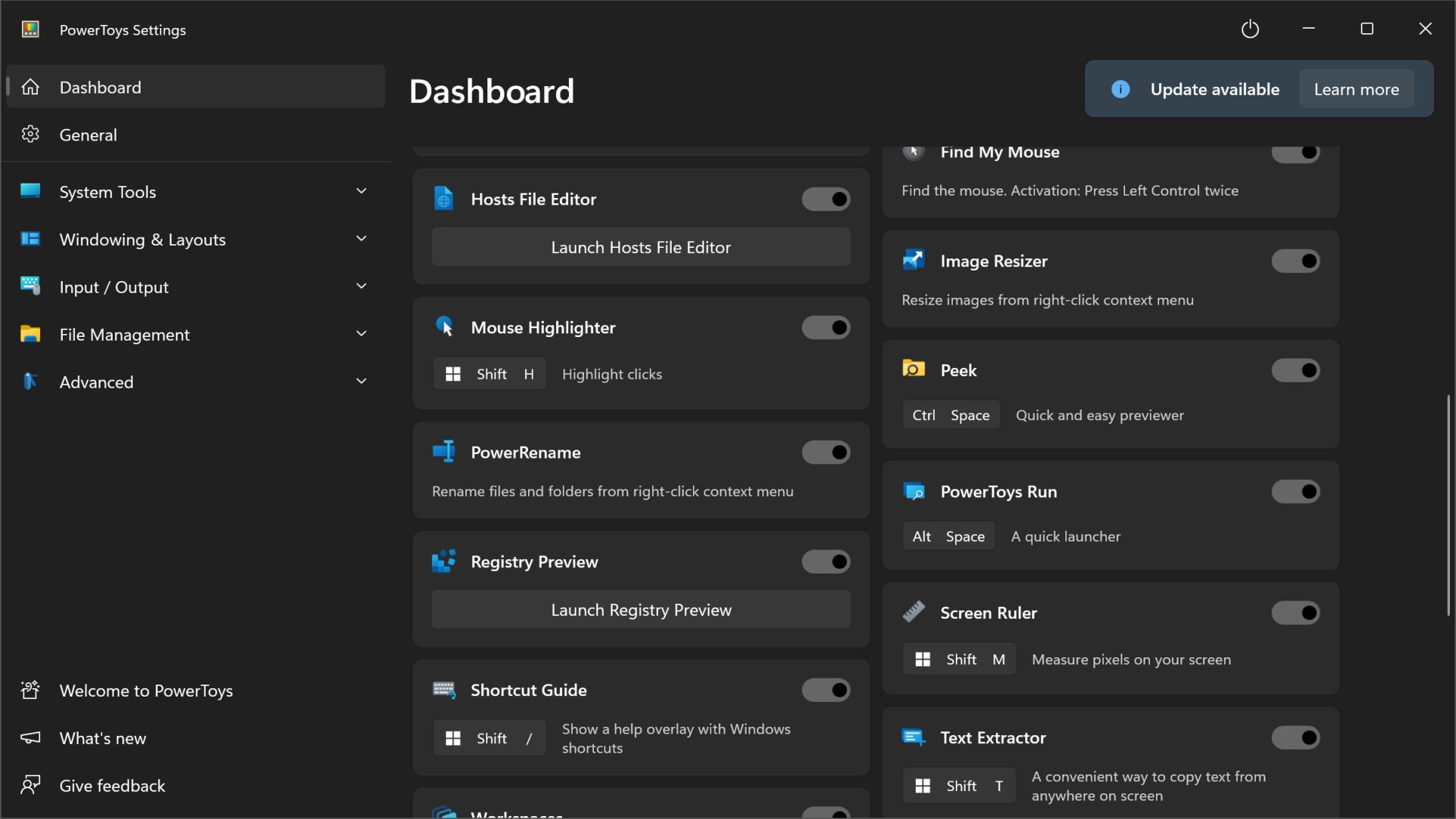
Task: Click the Image Resizer icon
Action: [913, 261]
